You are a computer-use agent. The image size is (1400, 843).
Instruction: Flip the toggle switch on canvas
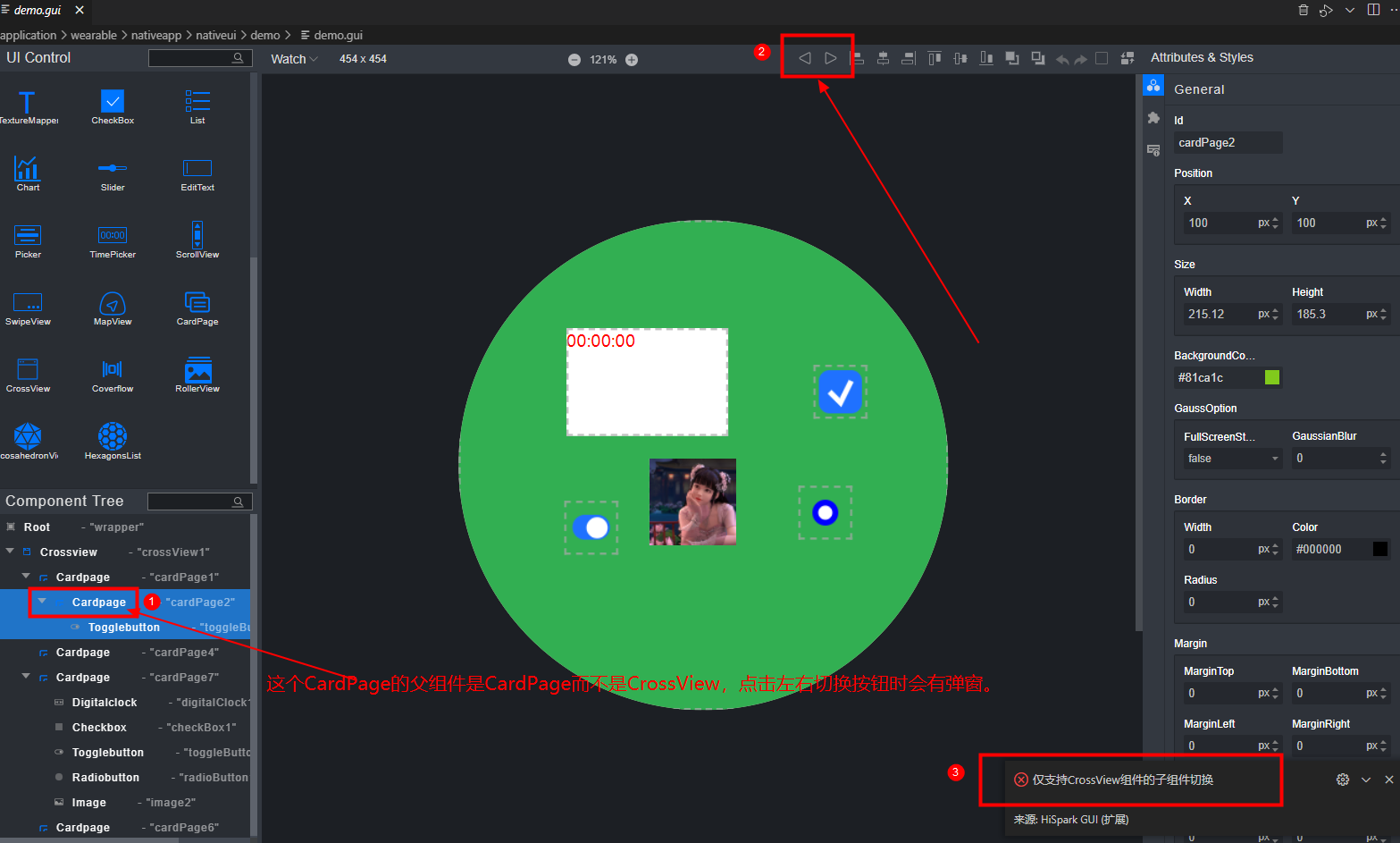tap(591, 527)
